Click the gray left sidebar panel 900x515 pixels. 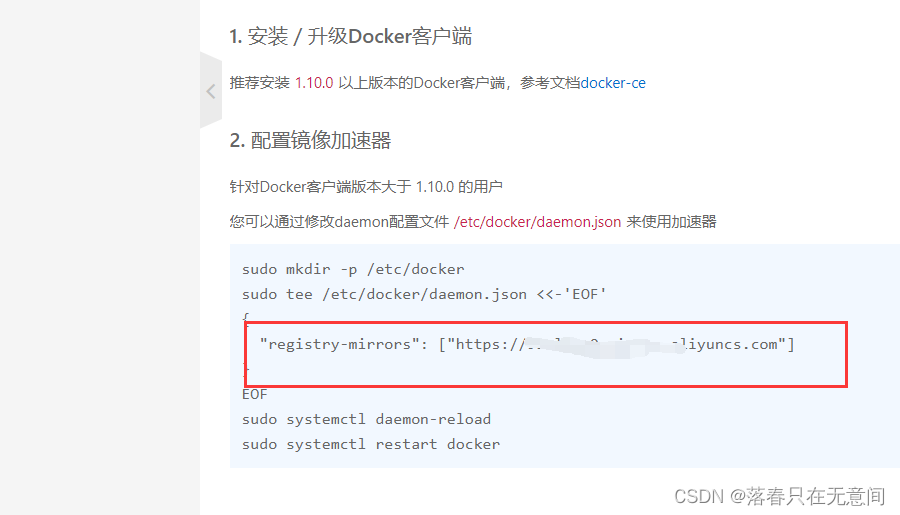tap(100, 300)
